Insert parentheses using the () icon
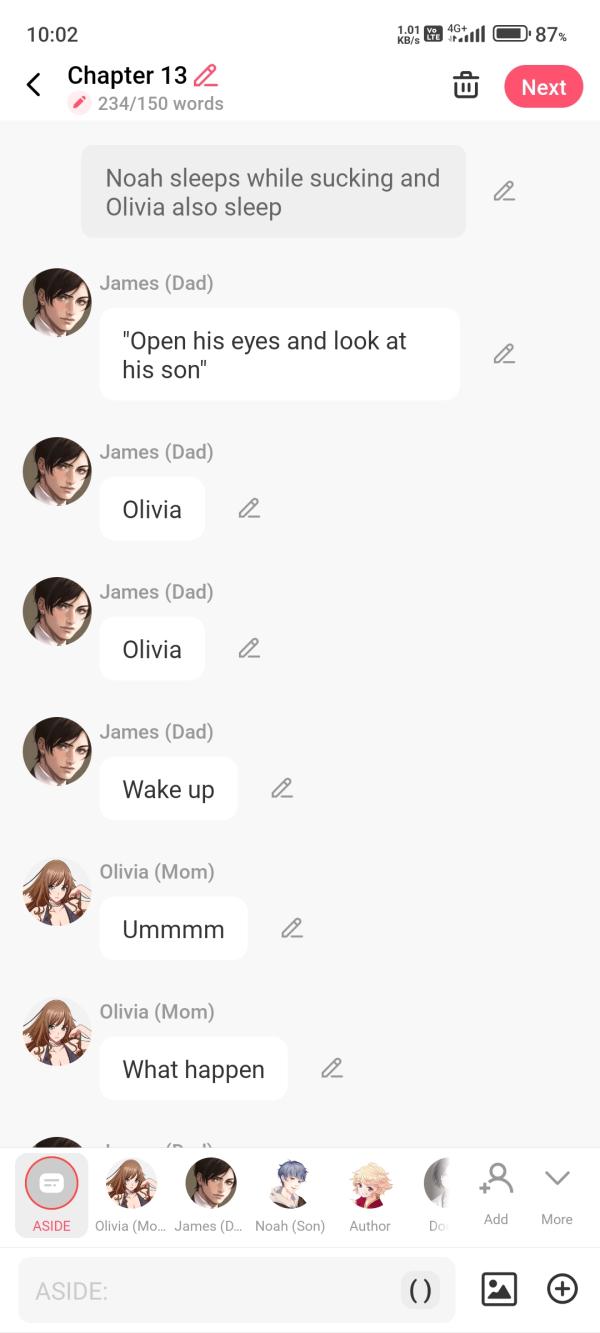 420,1289
